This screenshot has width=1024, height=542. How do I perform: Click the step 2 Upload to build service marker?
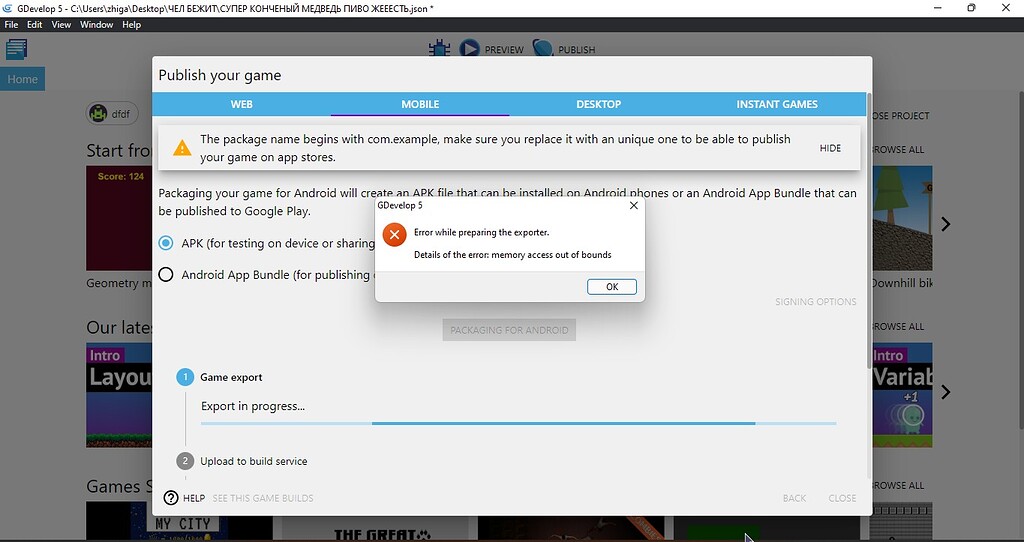click(x=185, y=461)
